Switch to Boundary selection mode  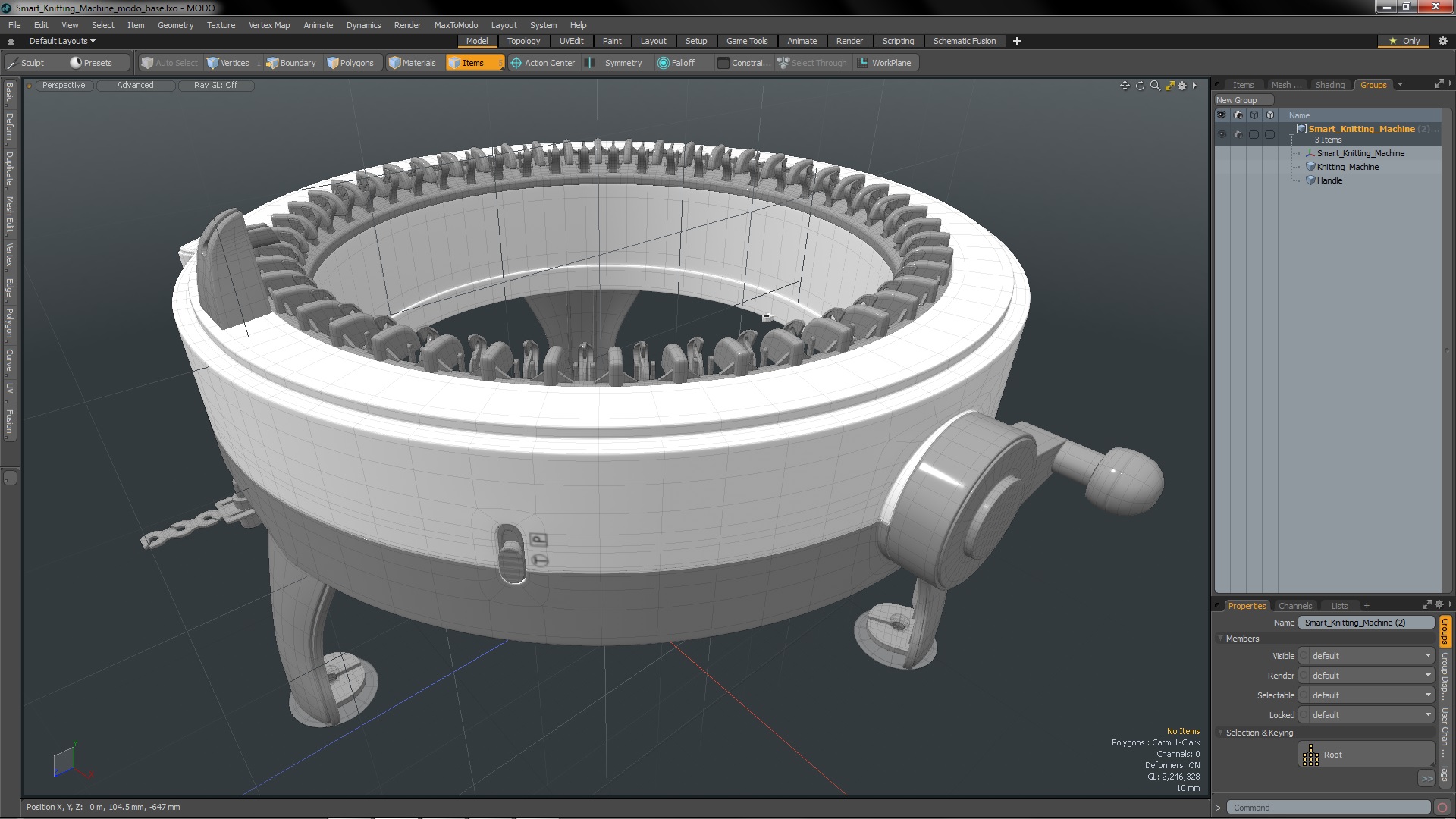[291, 63]
